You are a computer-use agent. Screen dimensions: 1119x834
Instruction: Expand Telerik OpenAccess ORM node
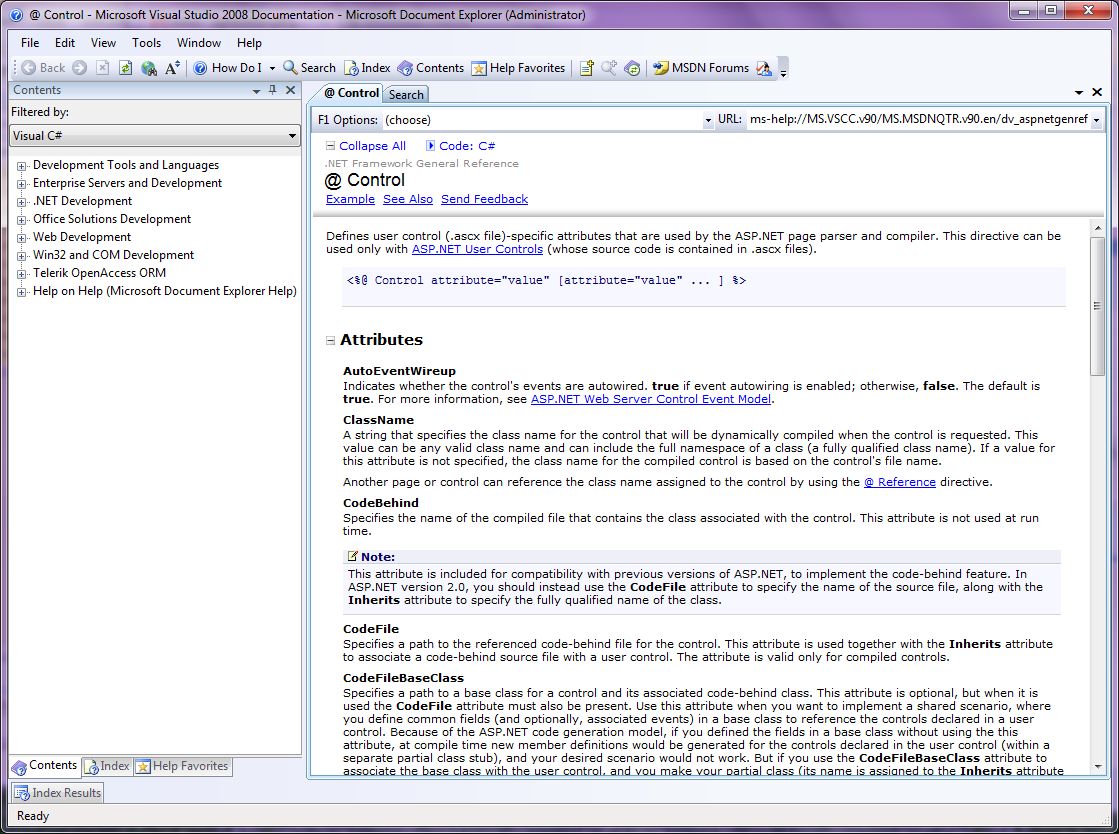[21, 273]
